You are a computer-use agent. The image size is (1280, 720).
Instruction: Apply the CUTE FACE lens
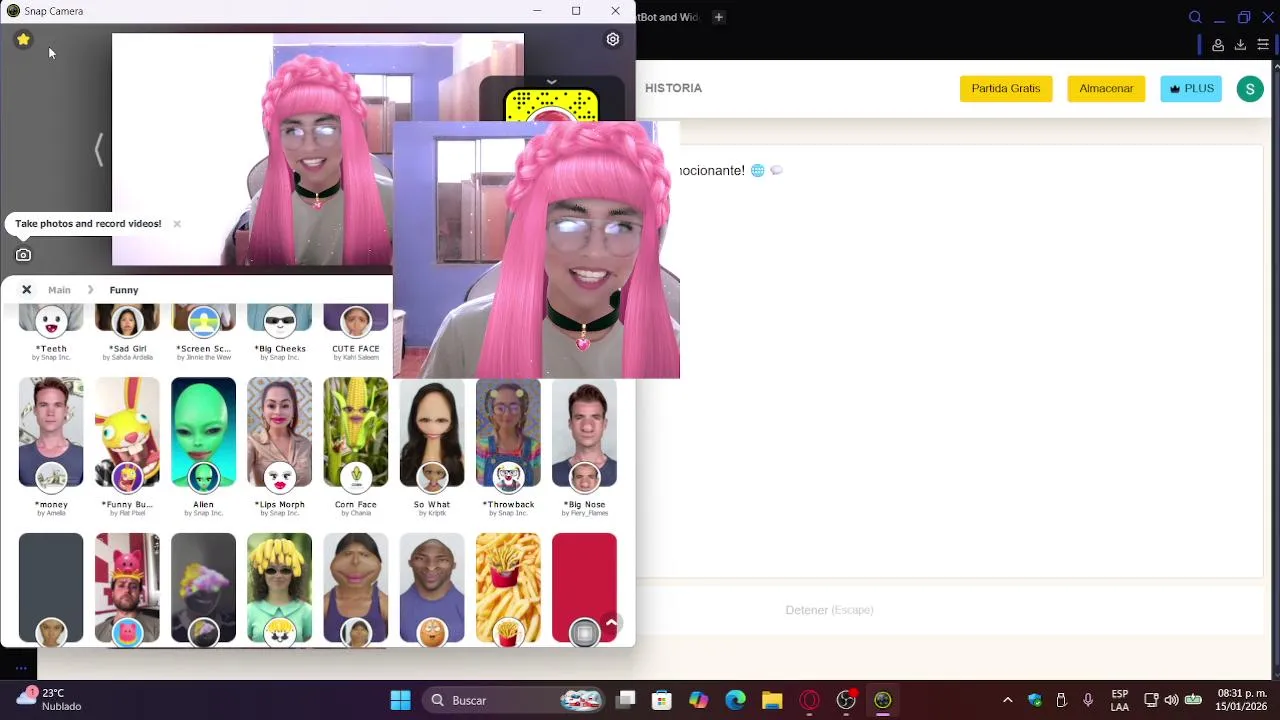click(x=355, y=333)
